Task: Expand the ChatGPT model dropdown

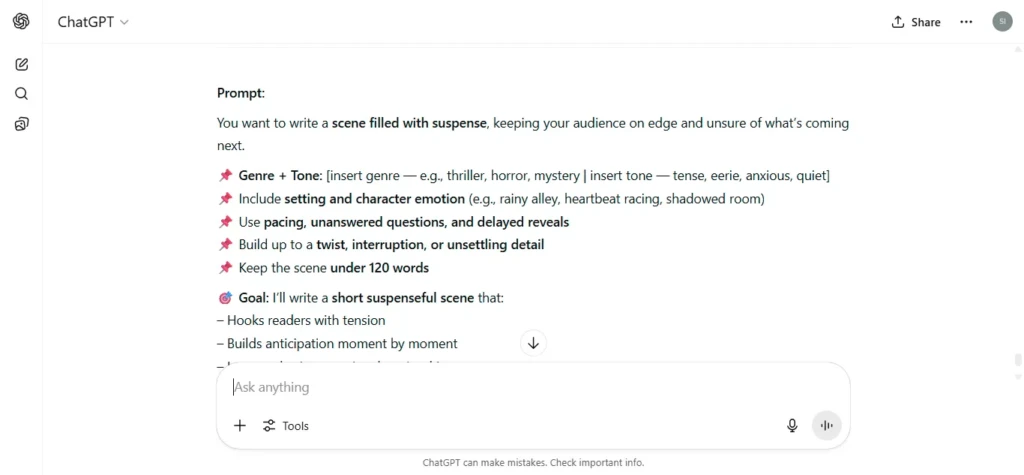Action: point(93,22)
